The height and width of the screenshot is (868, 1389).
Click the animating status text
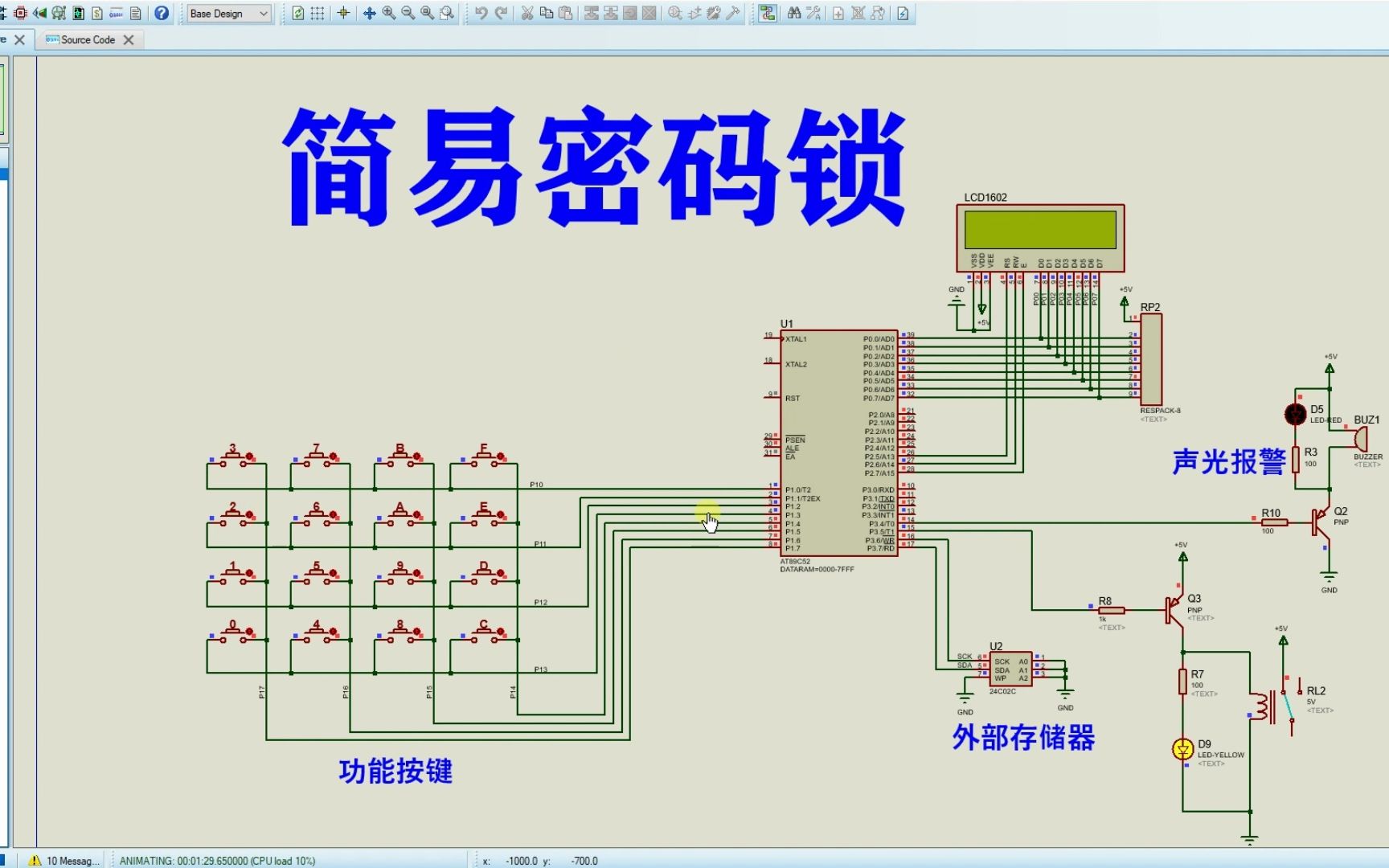tap(217, 860)
